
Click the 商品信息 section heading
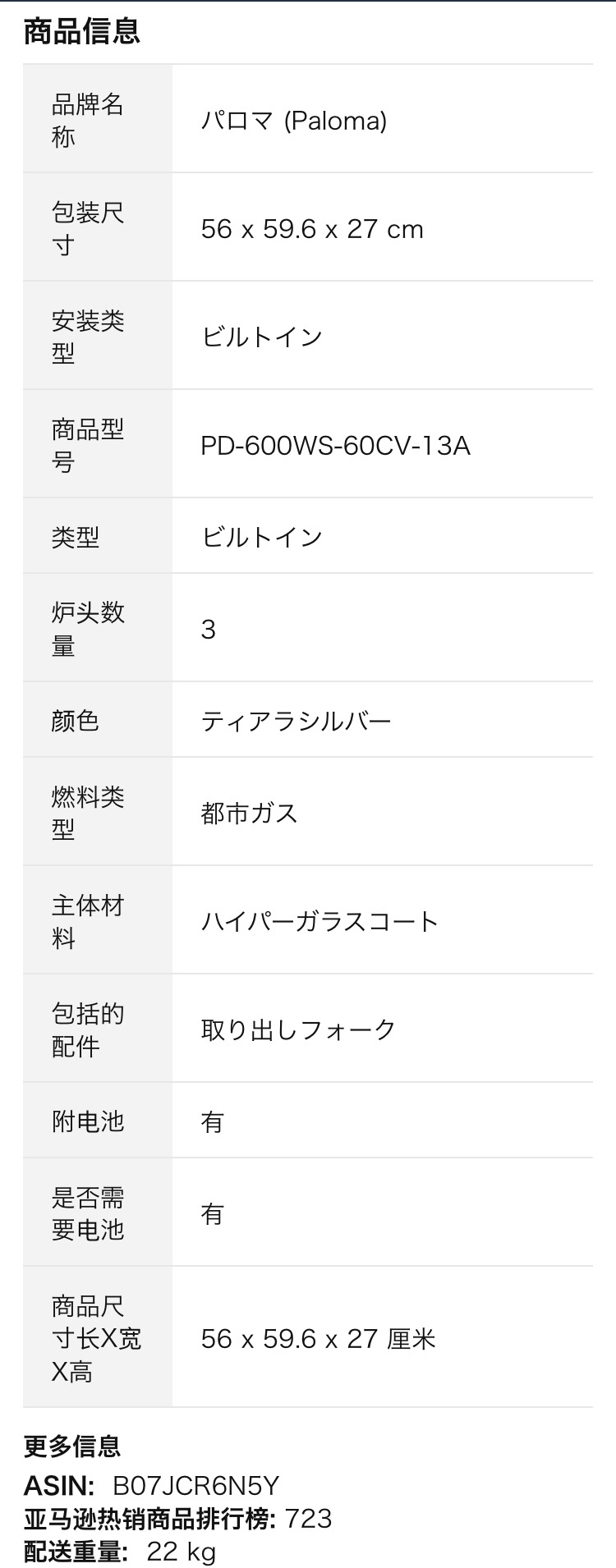[82, 31]
